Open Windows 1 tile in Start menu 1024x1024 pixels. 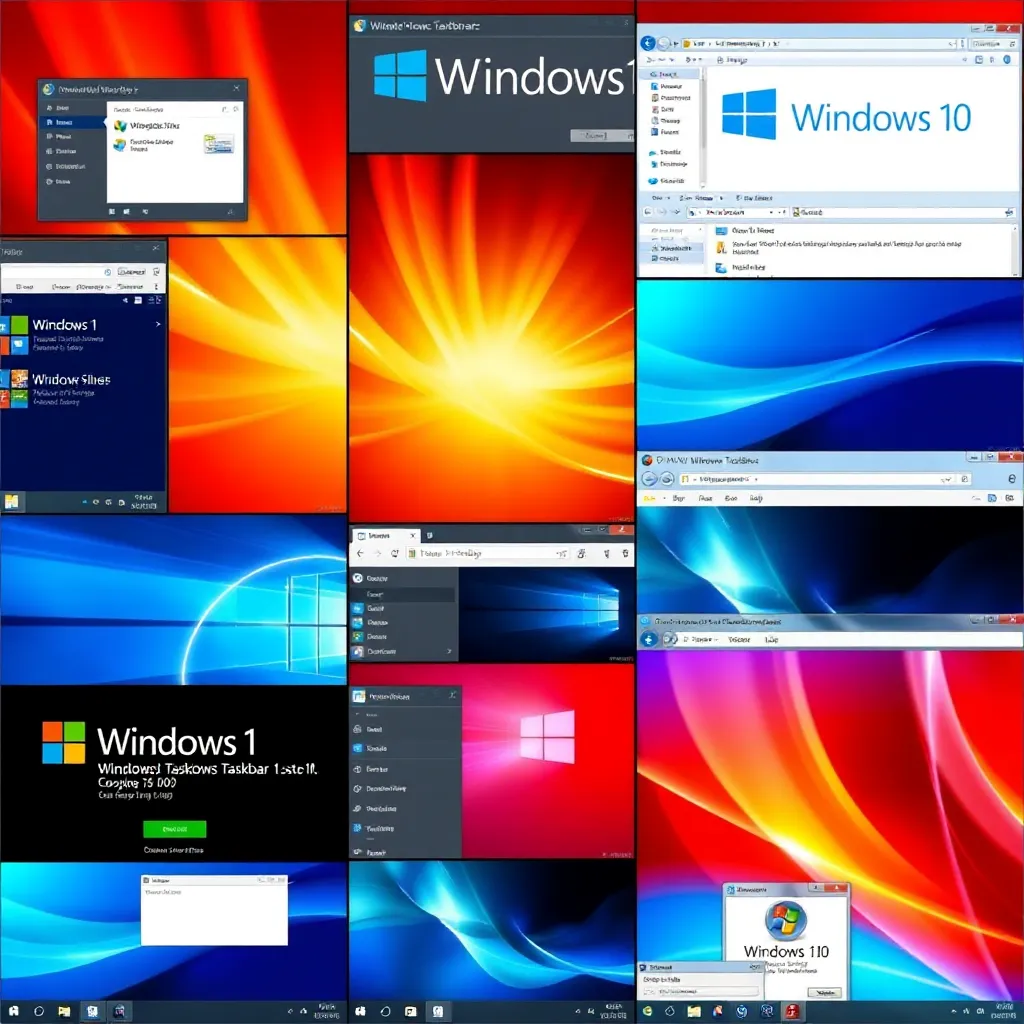pos(15,336)
